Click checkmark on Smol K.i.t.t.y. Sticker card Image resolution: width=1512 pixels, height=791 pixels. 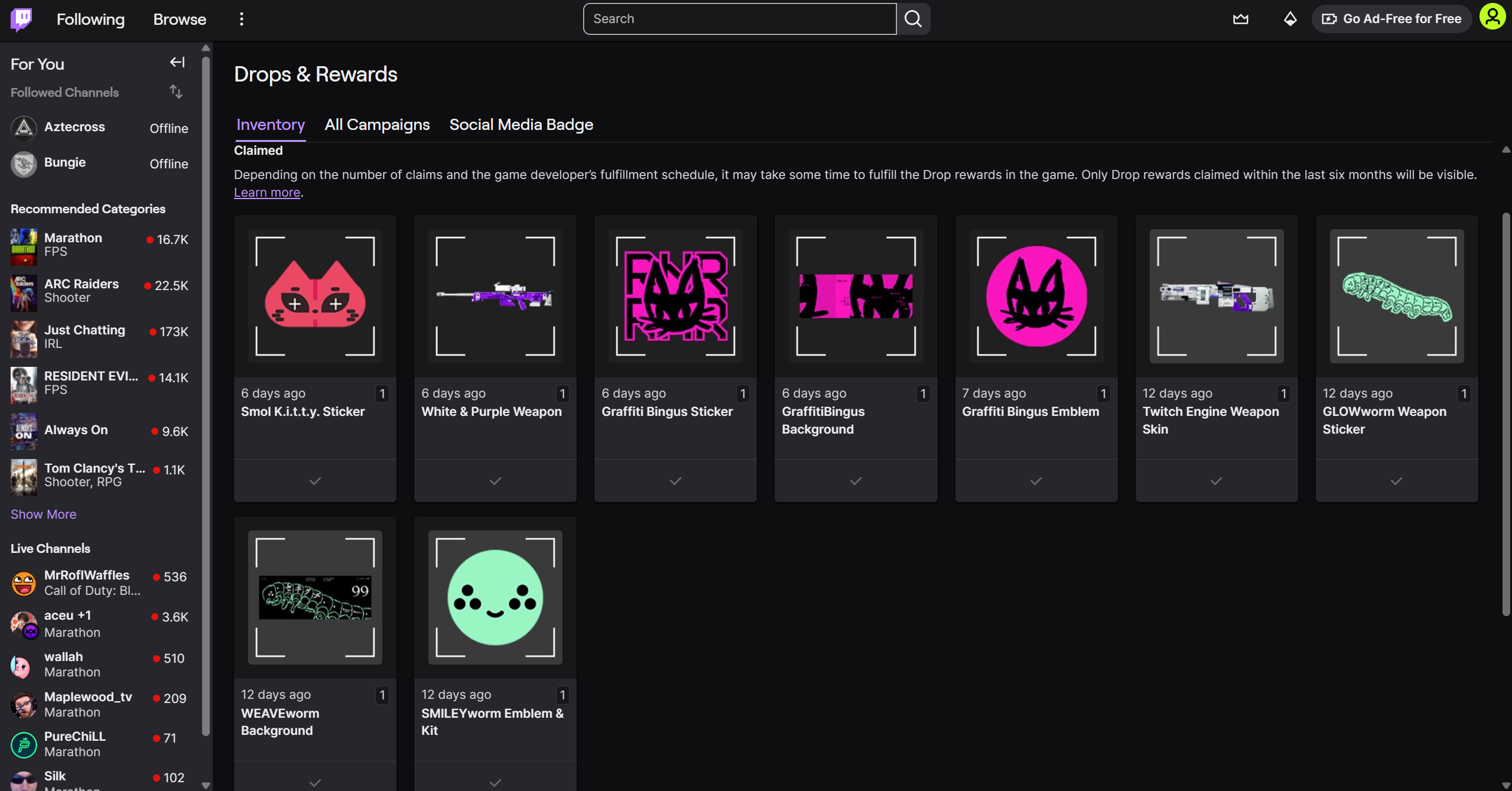pos(315,481)
